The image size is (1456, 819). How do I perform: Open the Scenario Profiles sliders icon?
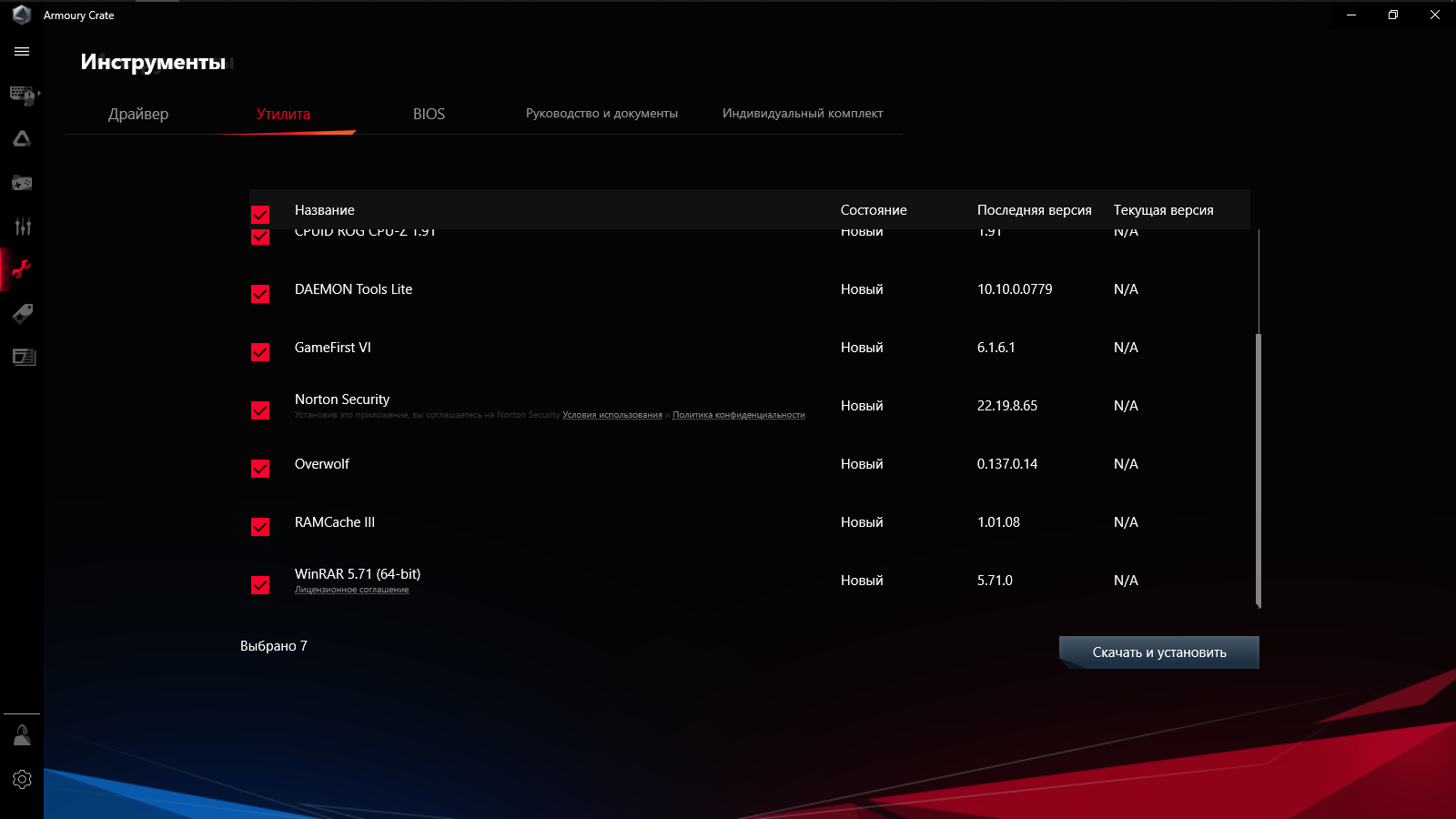[23, 227]
